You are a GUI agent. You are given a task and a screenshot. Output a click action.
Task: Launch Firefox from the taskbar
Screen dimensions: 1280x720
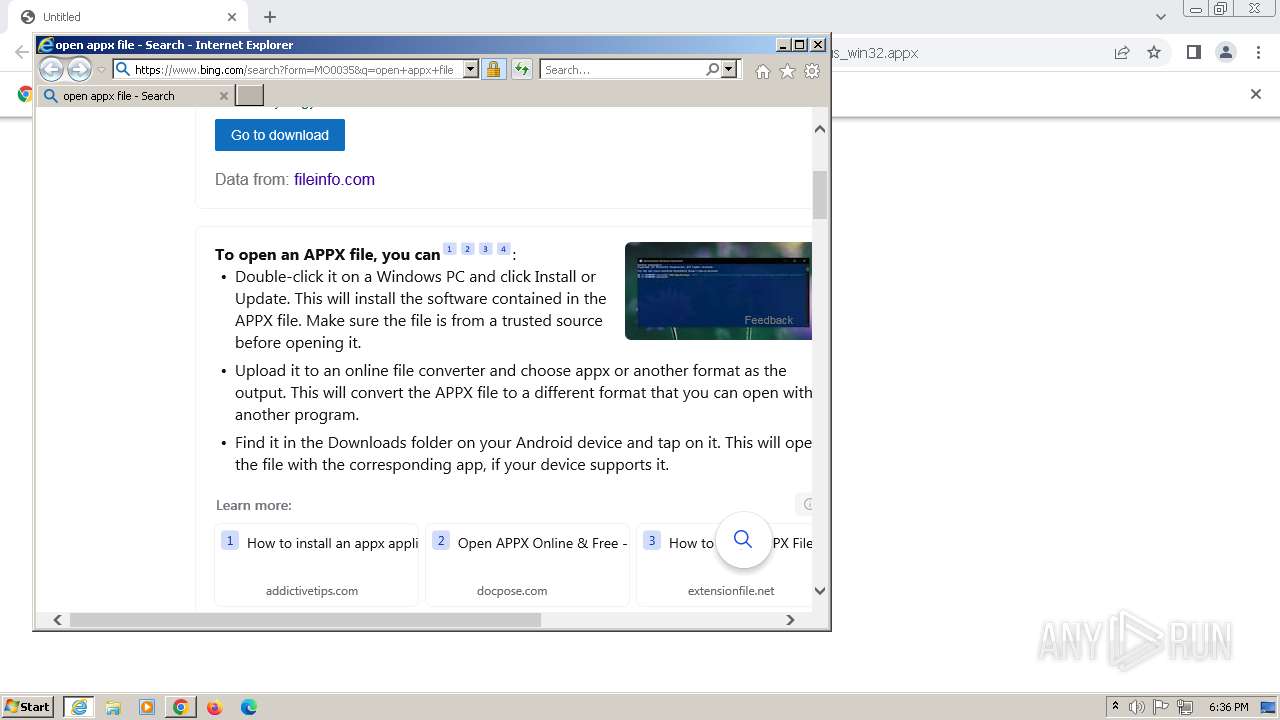pyautogui.click(x=214, y=707)
